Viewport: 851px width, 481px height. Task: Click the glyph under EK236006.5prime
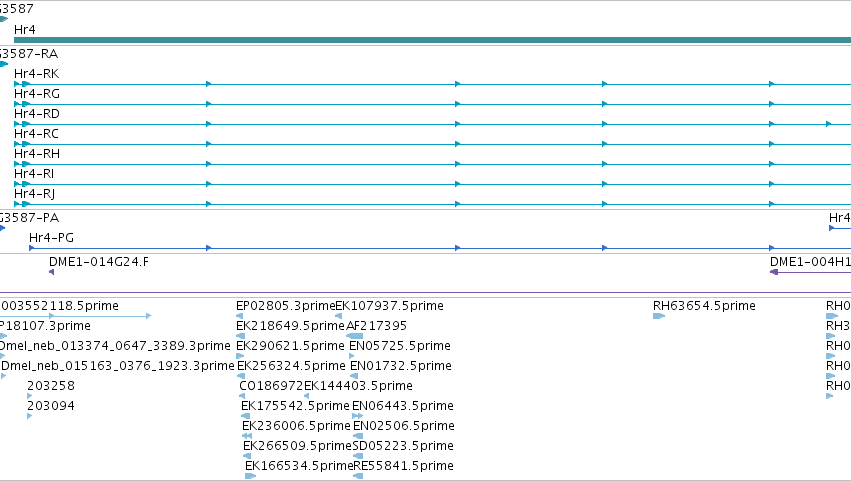tap(247, 436)
